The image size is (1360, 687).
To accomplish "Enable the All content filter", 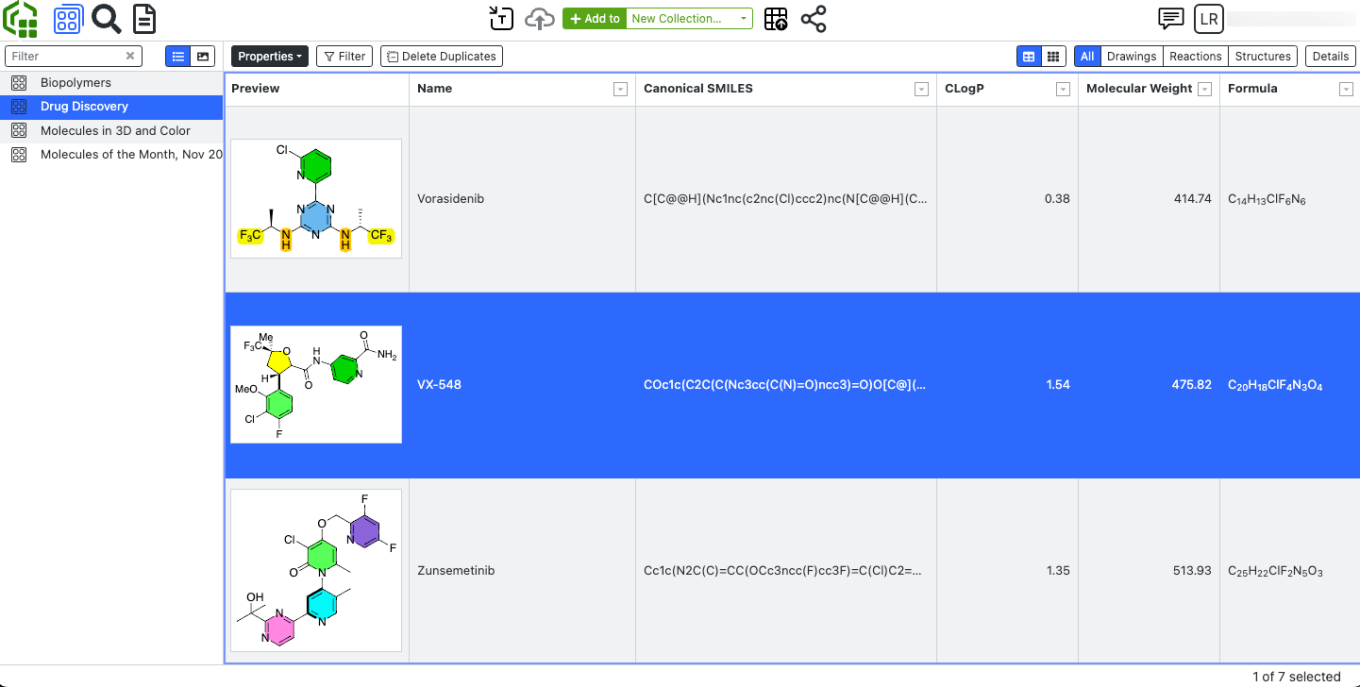I will pyautogui.click(x=1087, y=56).
